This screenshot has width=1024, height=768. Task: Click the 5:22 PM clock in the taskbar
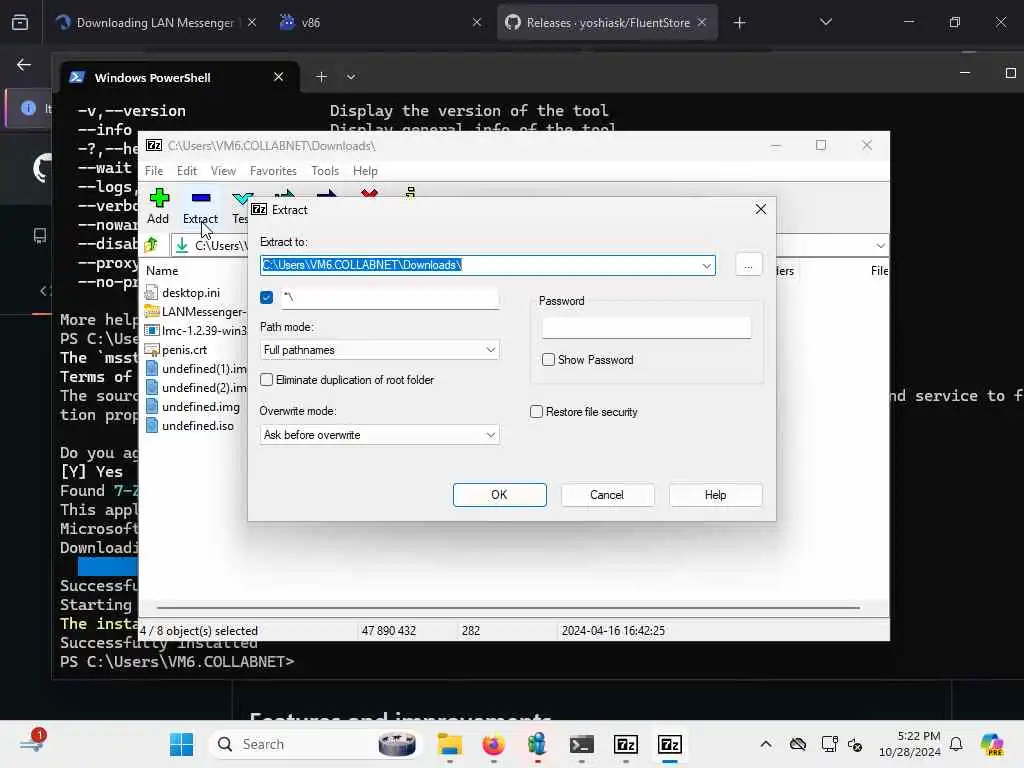pos(918,736)
